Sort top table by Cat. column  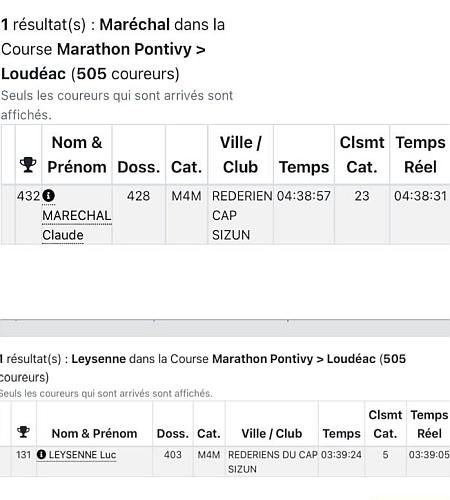click(186, 167)
